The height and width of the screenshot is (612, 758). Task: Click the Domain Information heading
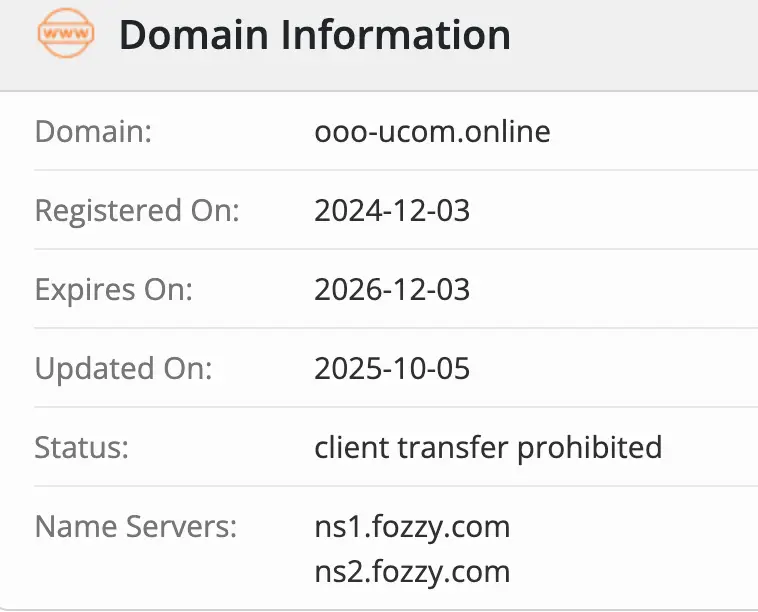tap(315, 35)
